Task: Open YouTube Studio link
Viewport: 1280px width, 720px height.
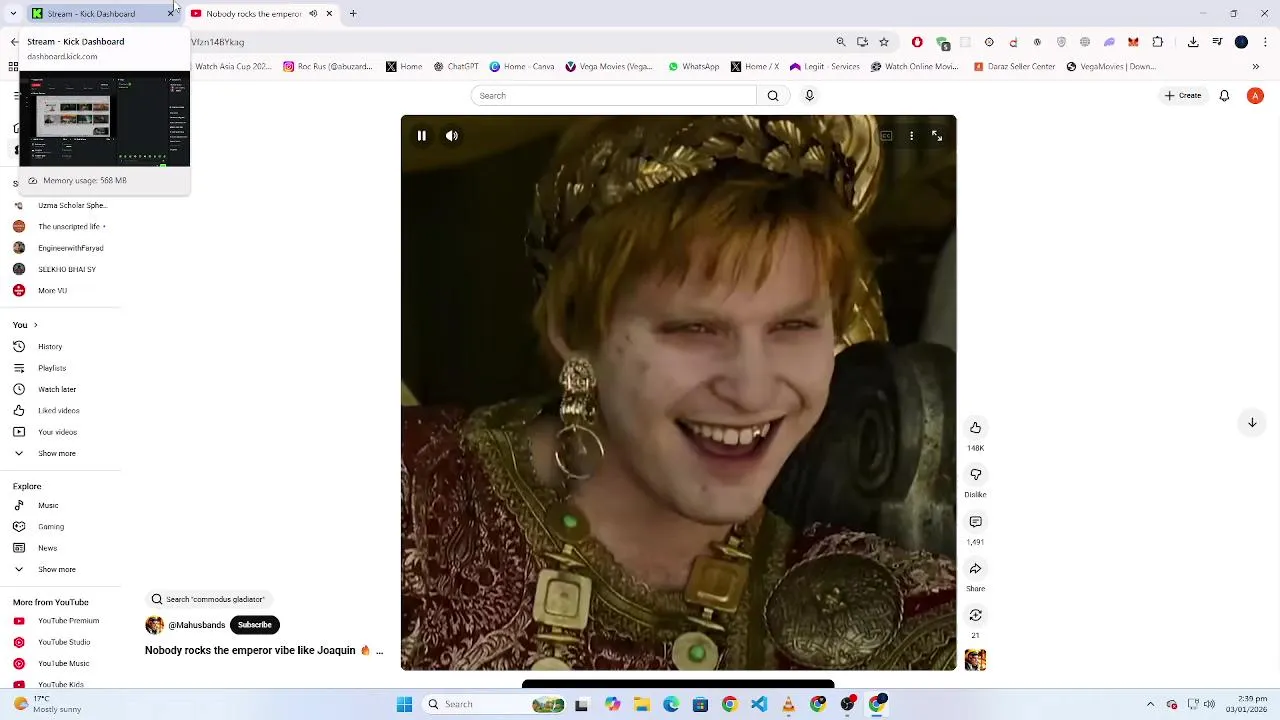Action: click(x=64, y=642)
